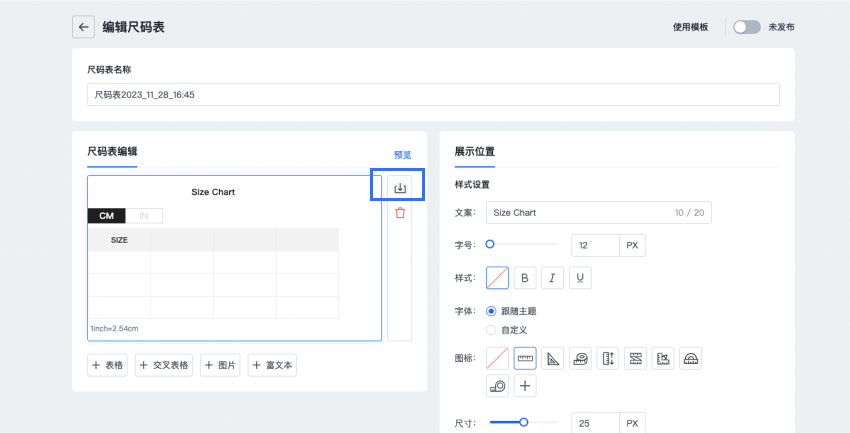Click the import/download icon above the trash
Screen dimensions: 850x433
(x=400, y=187)
